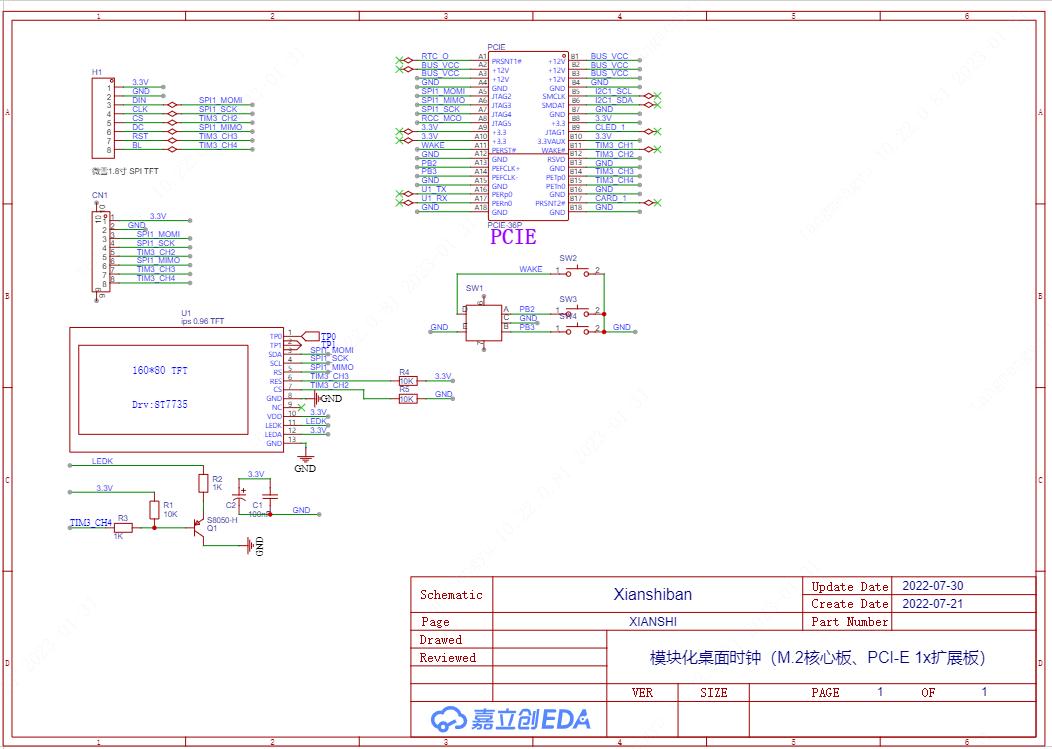Click the Part Number title block cell

tap(850, 621)
